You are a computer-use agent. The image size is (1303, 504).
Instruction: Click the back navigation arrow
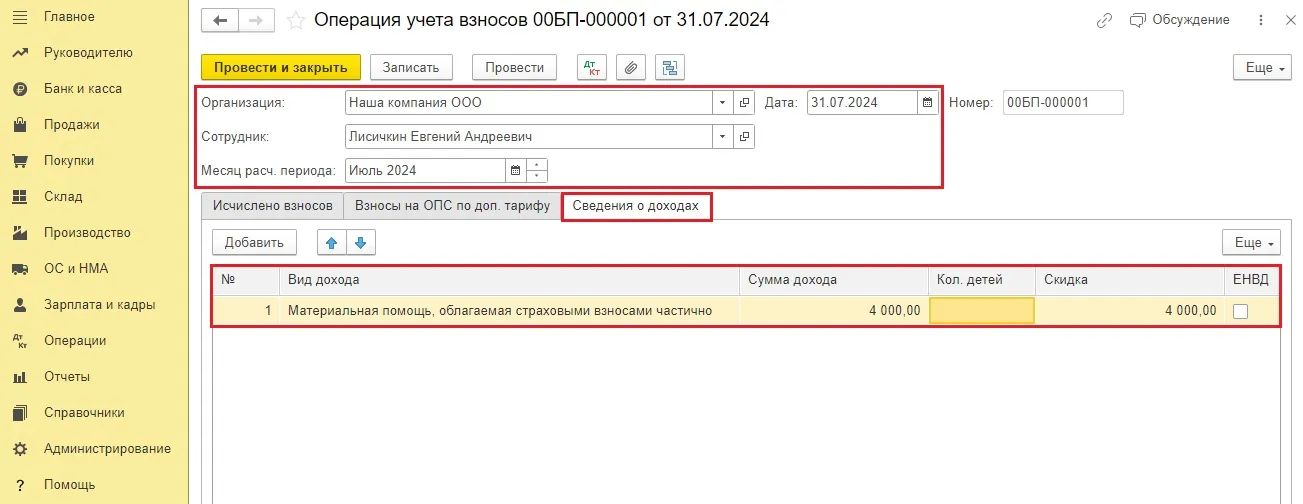[x=220, y=20]
